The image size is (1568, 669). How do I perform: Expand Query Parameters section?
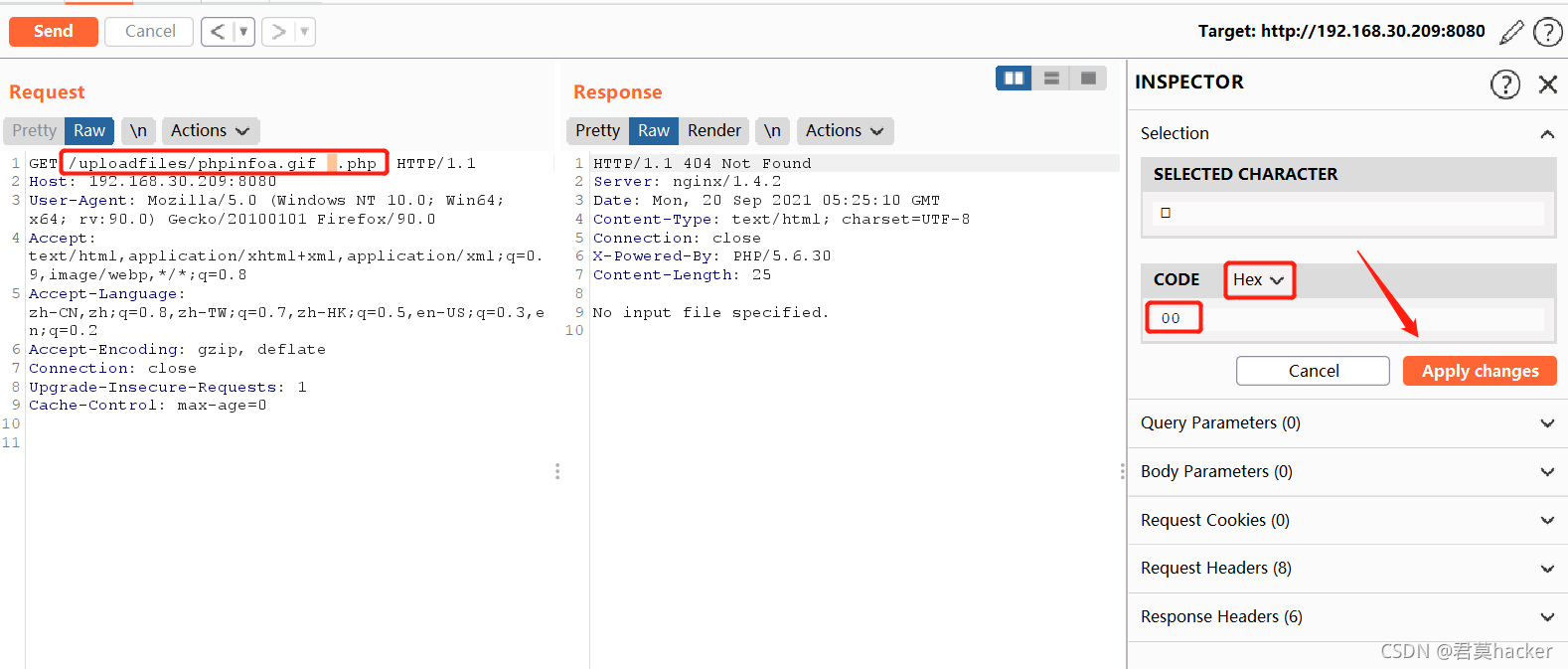click(1347, 422)
